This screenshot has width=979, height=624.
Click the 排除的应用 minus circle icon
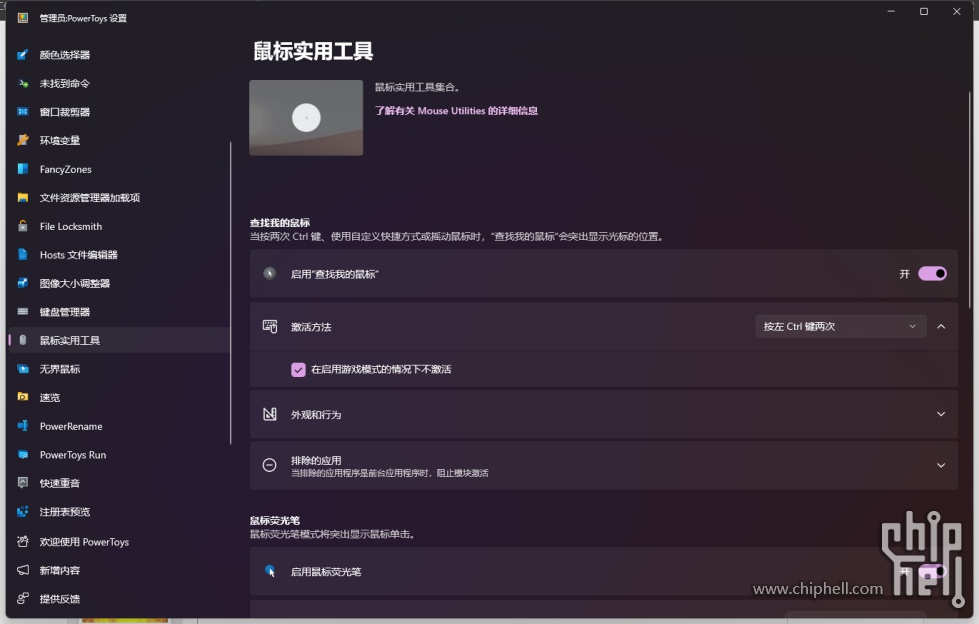point(270,465)
